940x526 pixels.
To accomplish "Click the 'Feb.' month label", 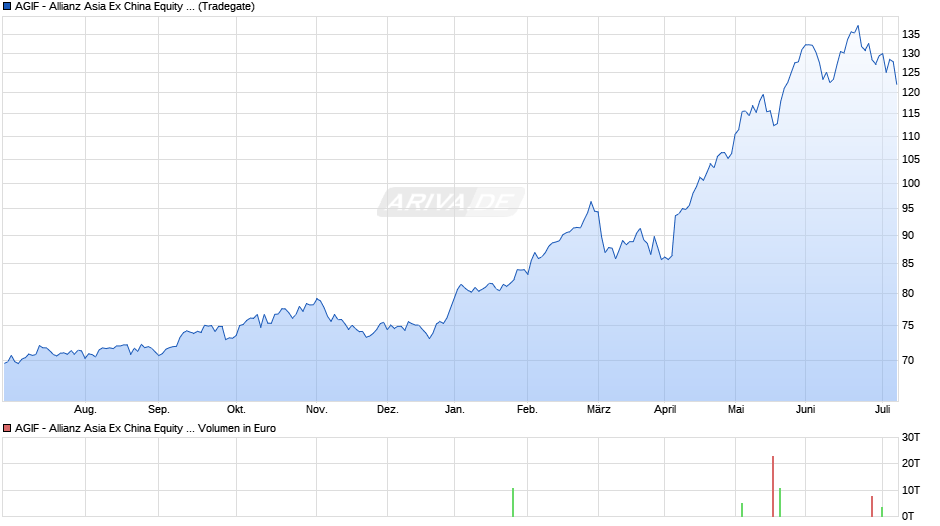I will [527, 410].
